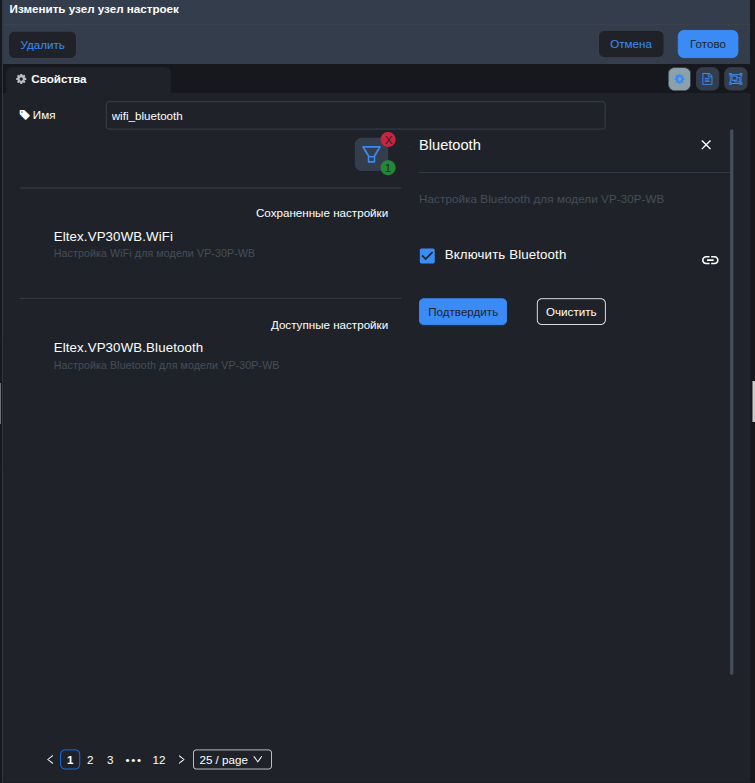Jump to page 12
The image size is (755, 783).
pyautogui.click(x=159, y=760)
